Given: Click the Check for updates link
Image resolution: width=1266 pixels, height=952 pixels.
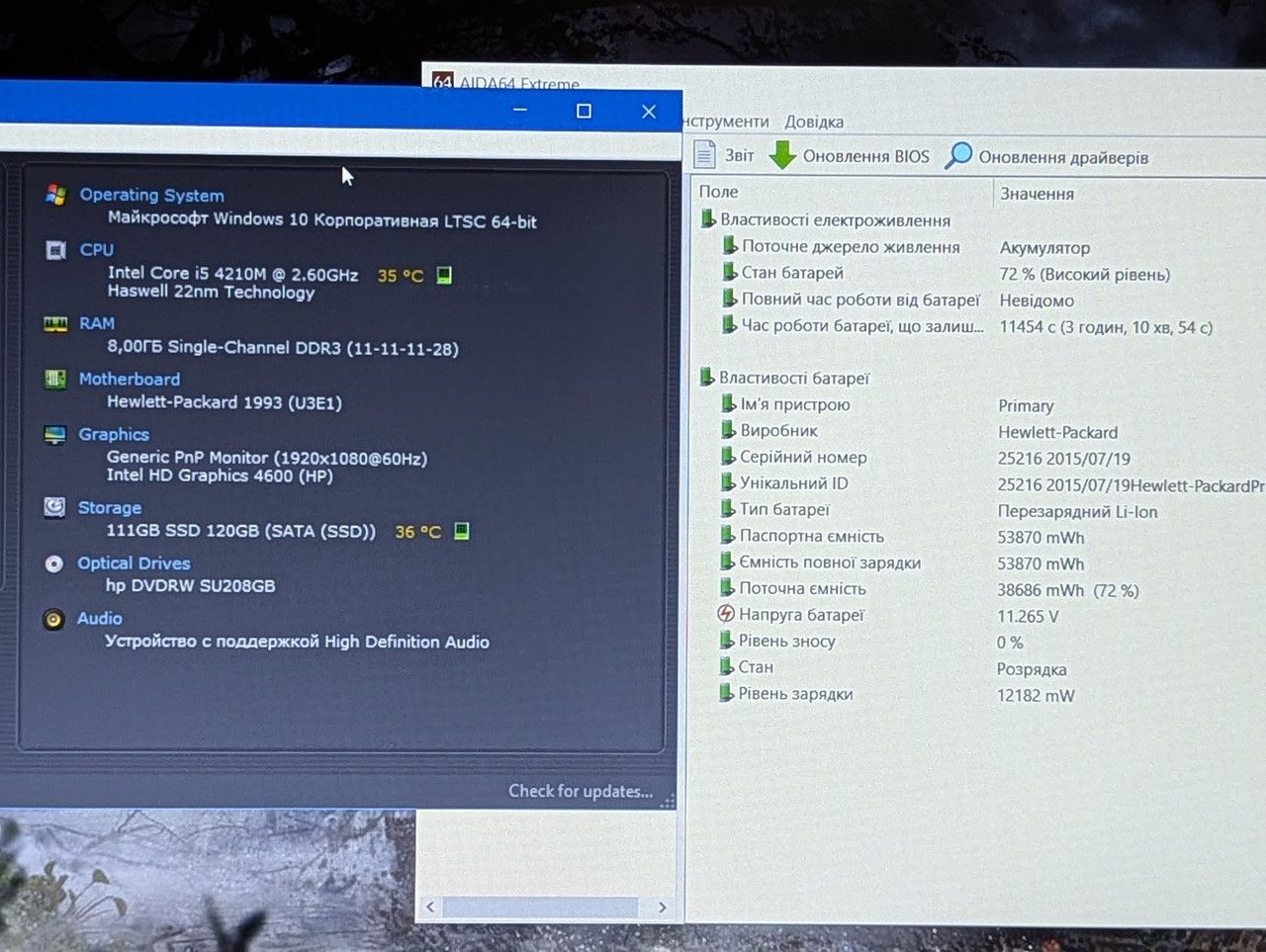Looking at the screenshot, I should [581, 791].
